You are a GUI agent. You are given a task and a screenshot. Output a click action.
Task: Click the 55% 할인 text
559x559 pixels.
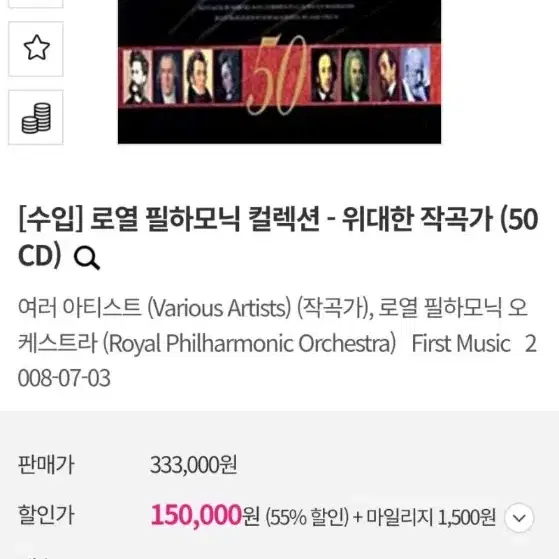(x=307, y=518)
